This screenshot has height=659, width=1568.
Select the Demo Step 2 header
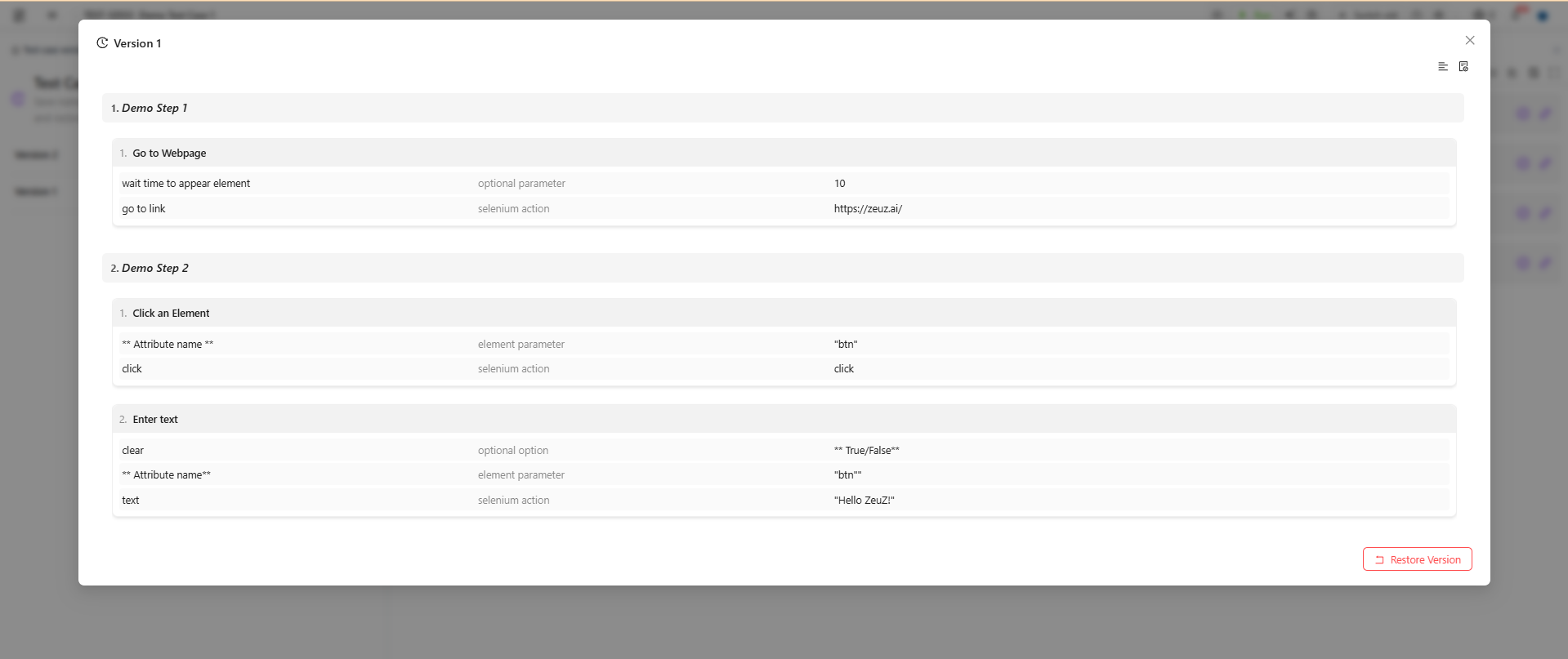coord(783,268)
